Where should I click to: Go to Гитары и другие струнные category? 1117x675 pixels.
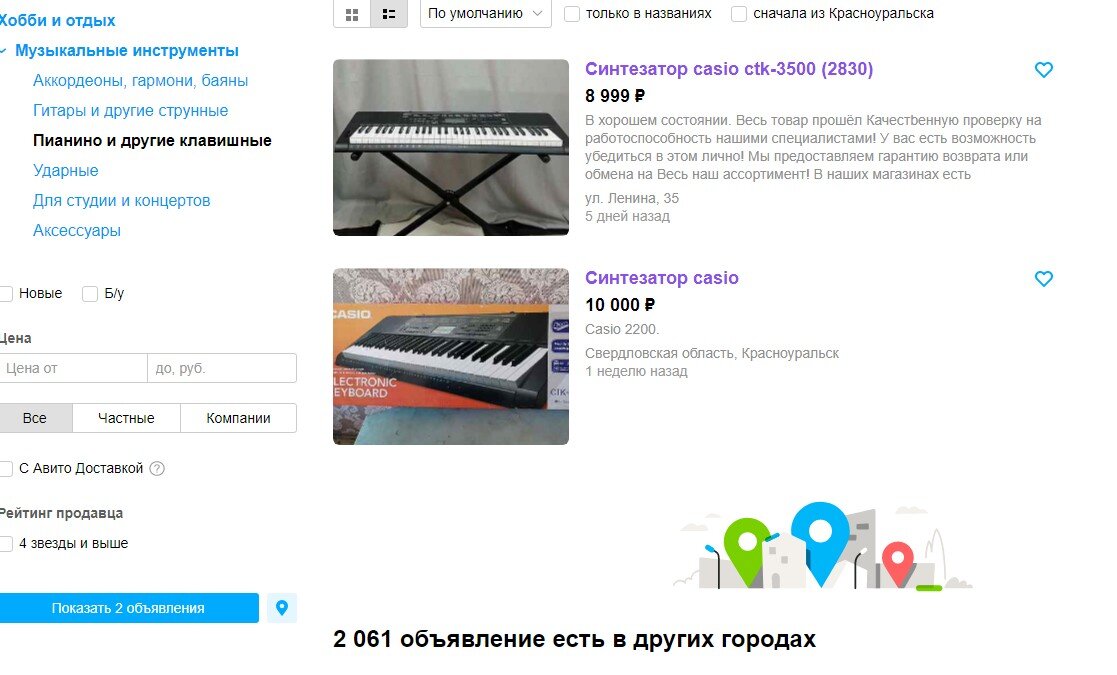tap(130, 110)
